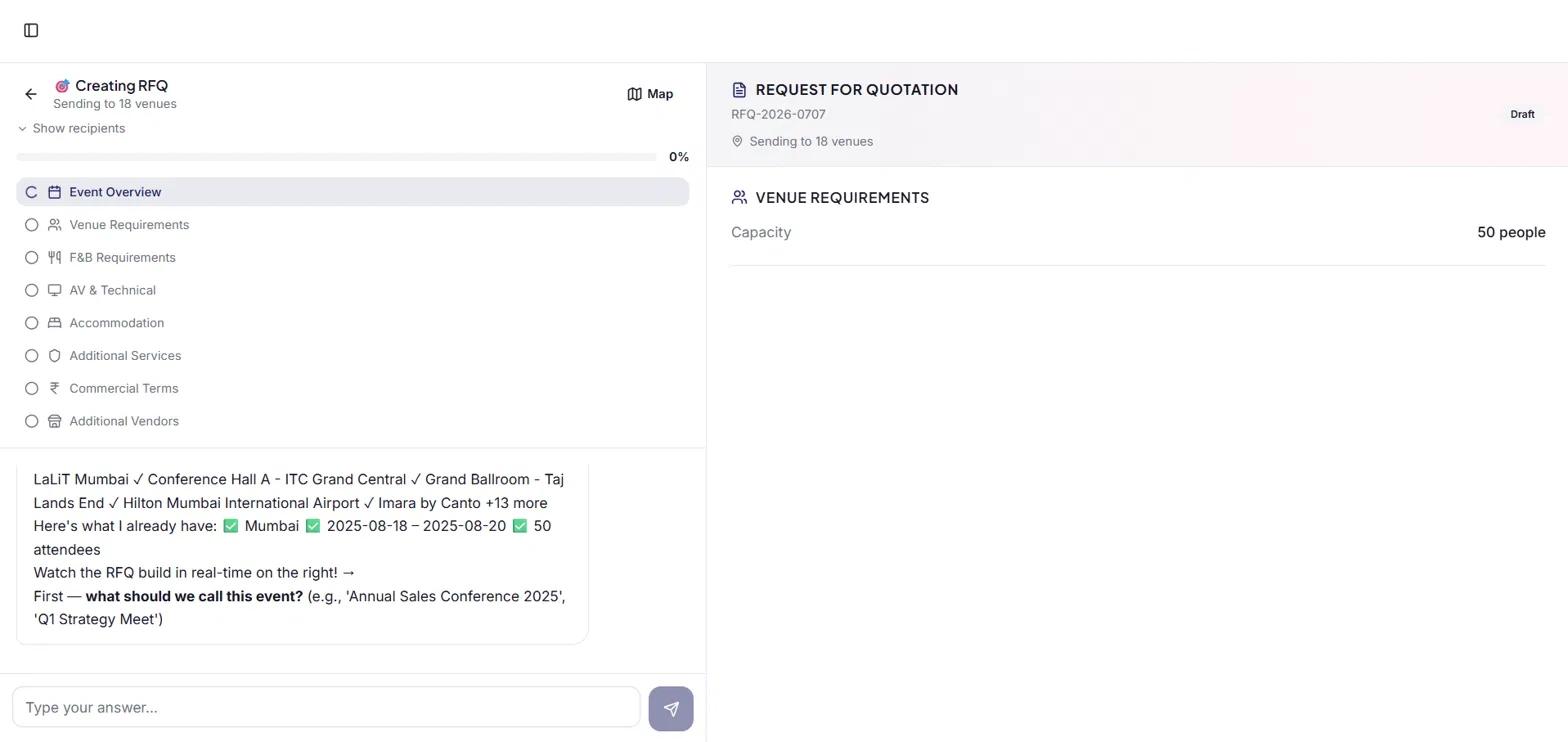Image resolution: width=1568 pixels, height=742 pixels.
Task: Click RFQ-2026-0707 reference number
Action: (778, 115)
